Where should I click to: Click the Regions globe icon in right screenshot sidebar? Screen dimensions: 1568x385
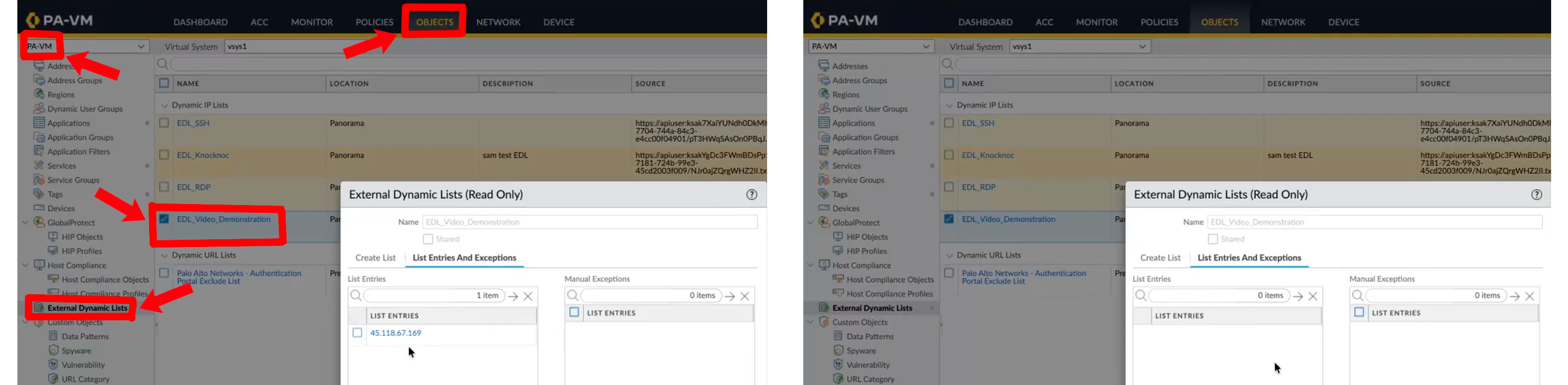point(824,94)
